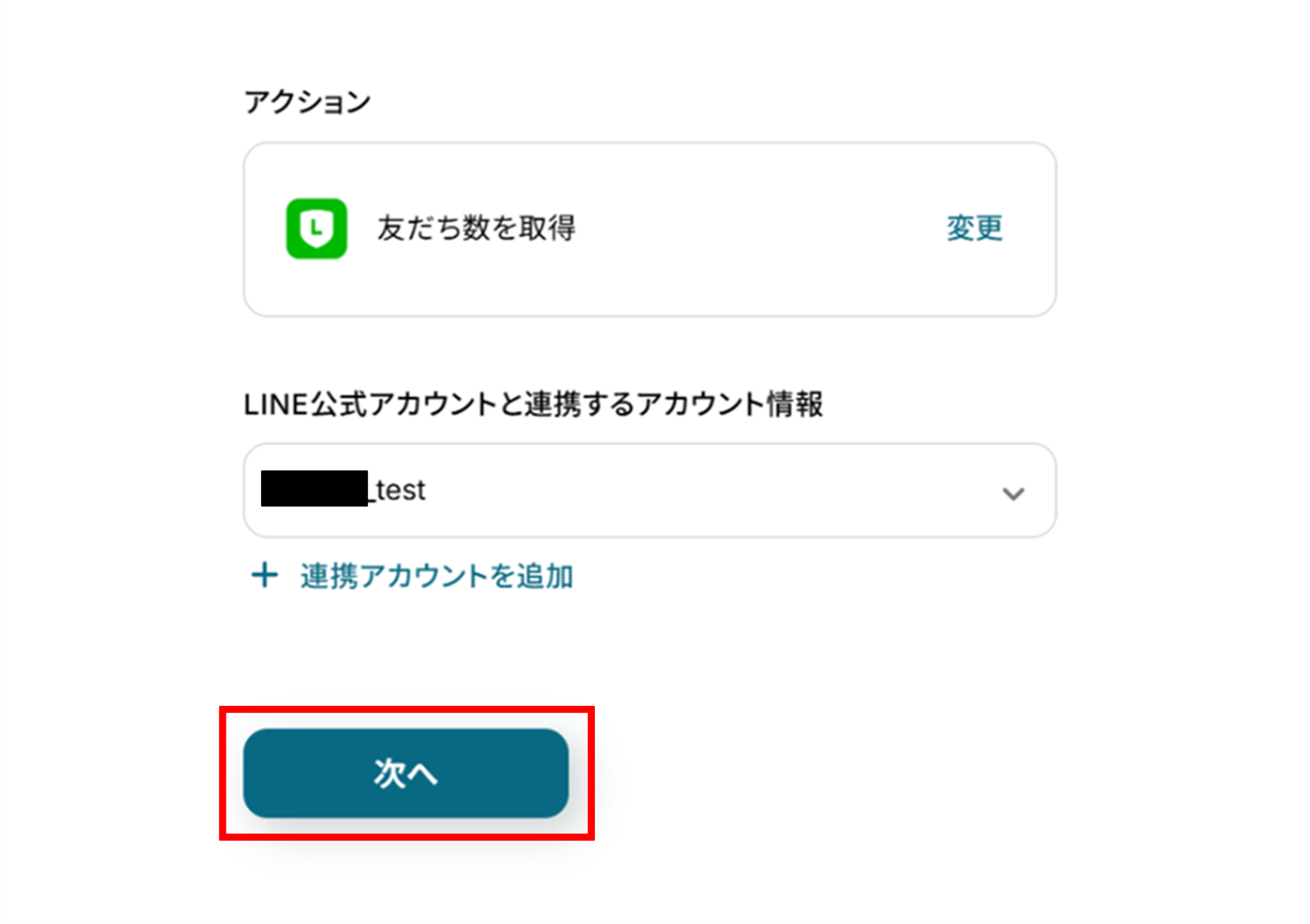
Task: Expand the account list with the arrow
Action: pyautogui.click(x=1013, y=493)
